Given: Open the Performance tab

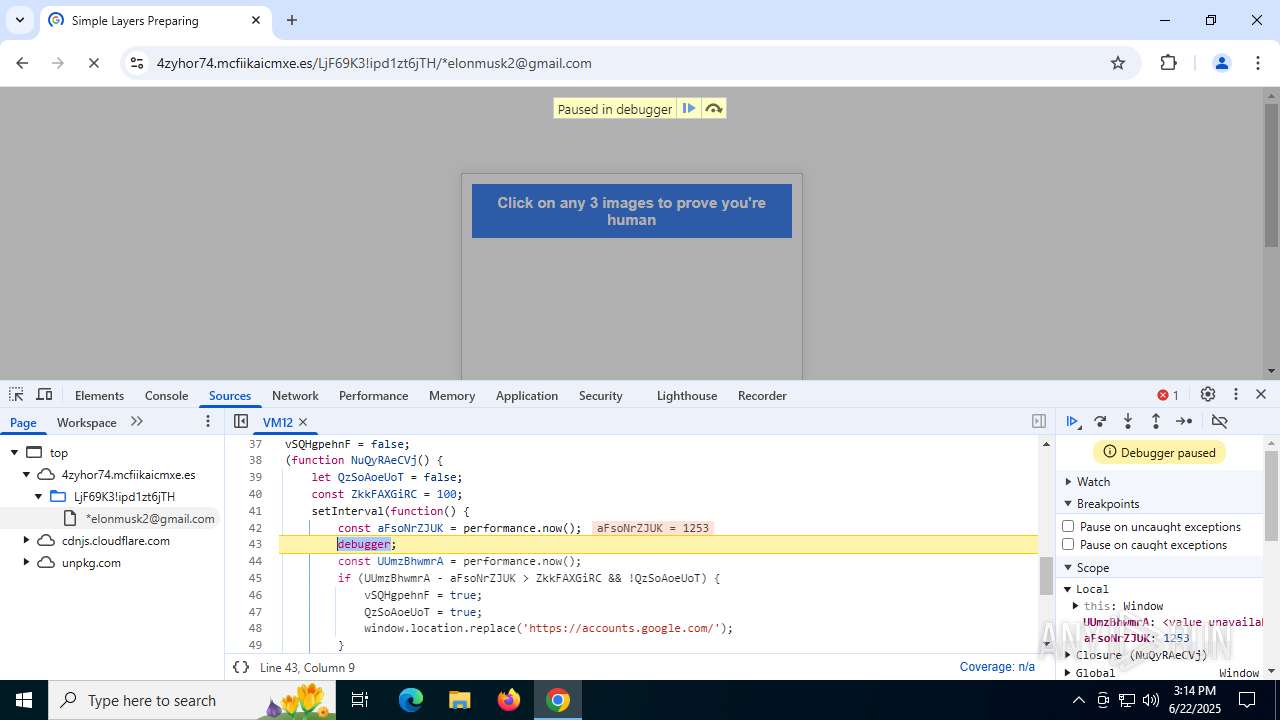Looking at the screenshot, I should click(x=373, y=396).
